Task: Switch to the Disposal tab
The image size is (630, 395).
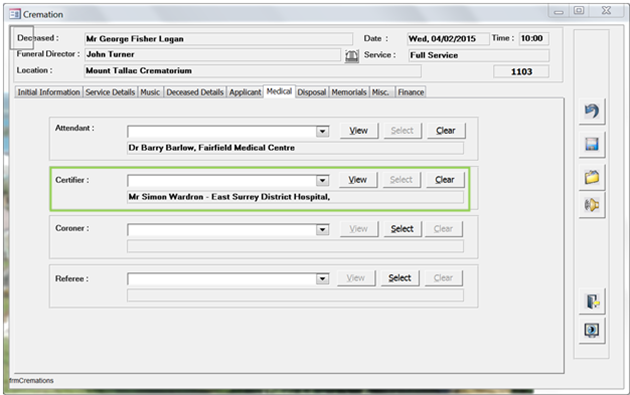Action: (x=311, y=92)
